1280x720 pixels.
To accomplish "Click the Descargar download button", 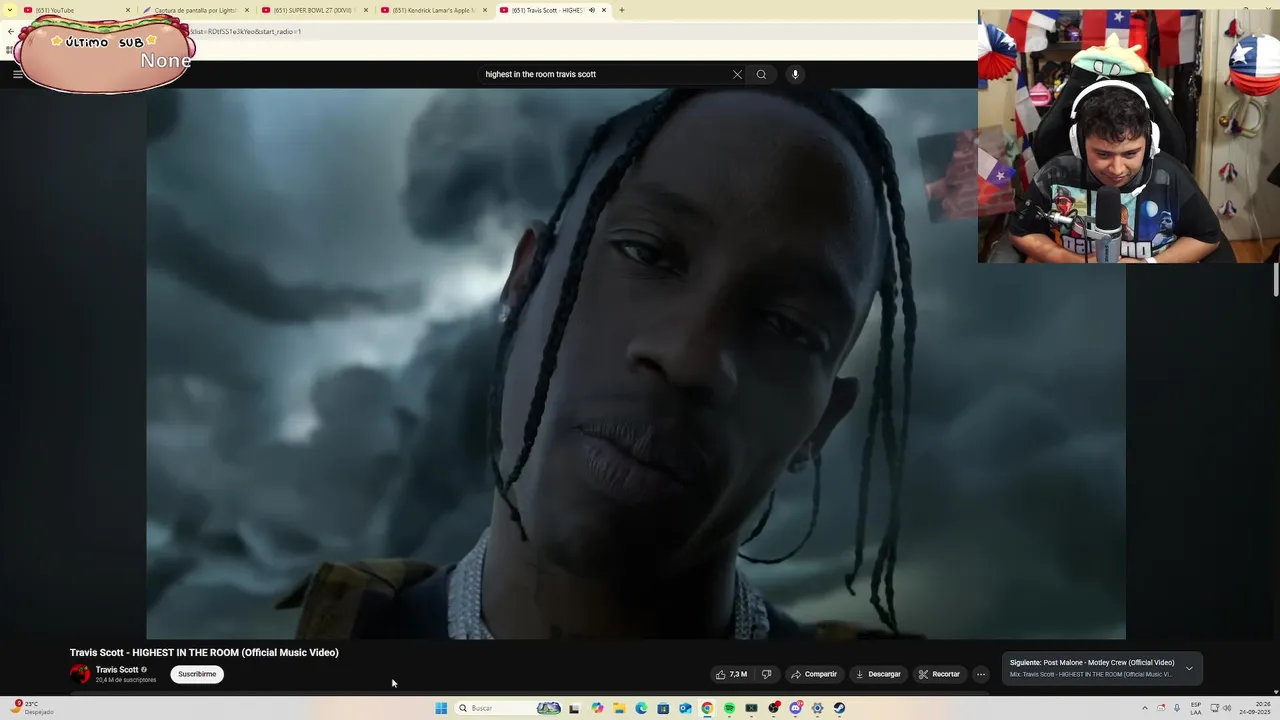I will coord(878,674).
